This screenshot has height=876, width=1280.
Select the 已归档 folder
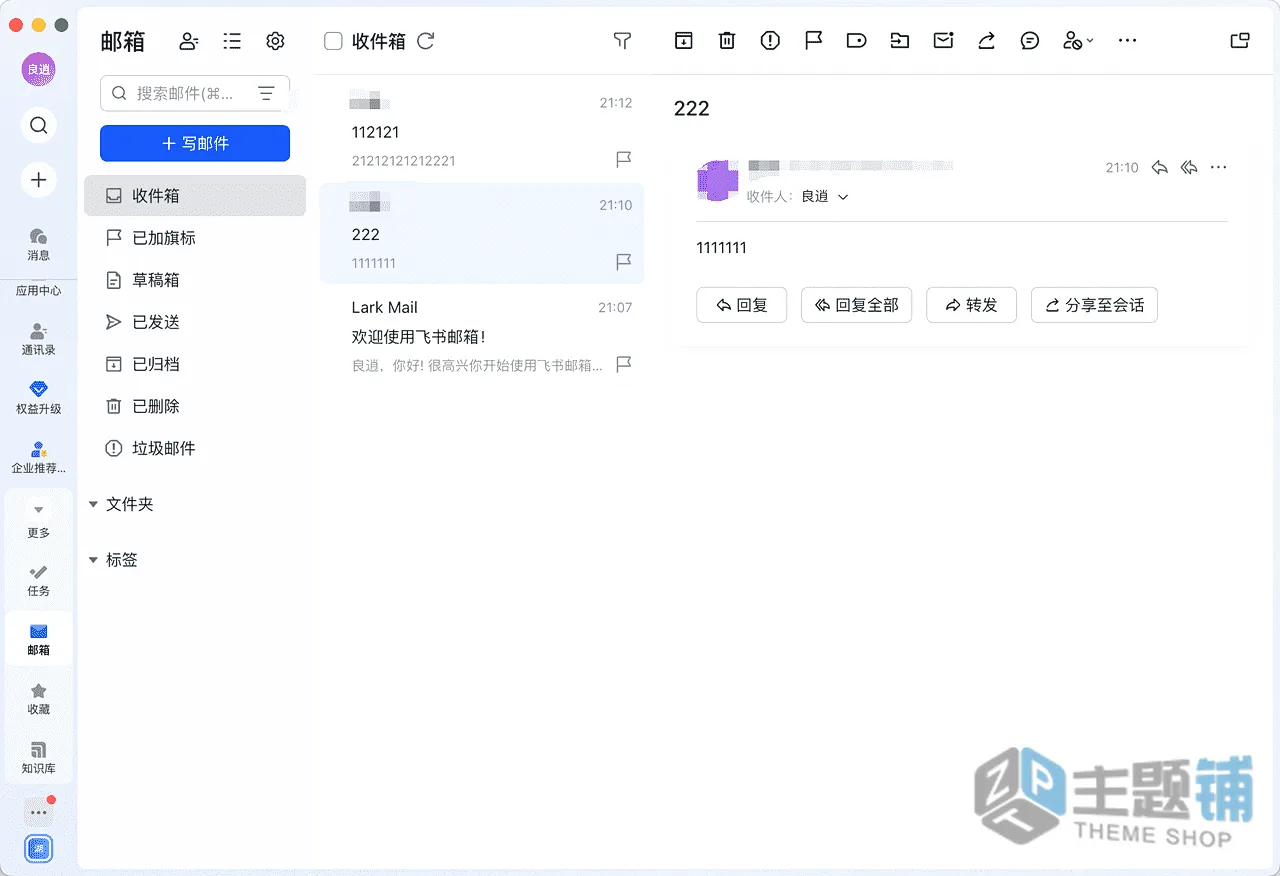[x=195, y=364]
